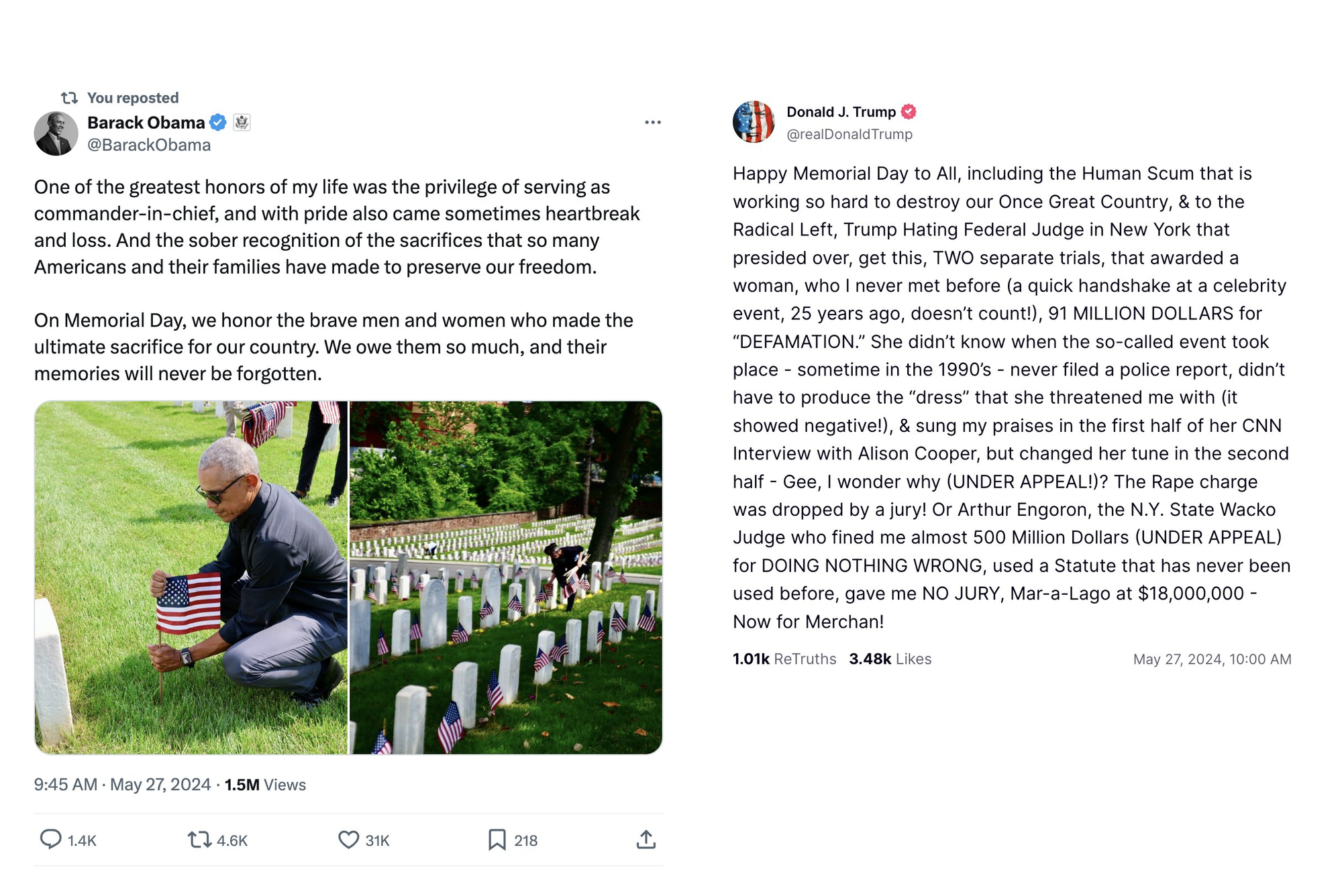1342x896 pixels.
Task: Click the repost arrows icon
Action: [199, 840]
